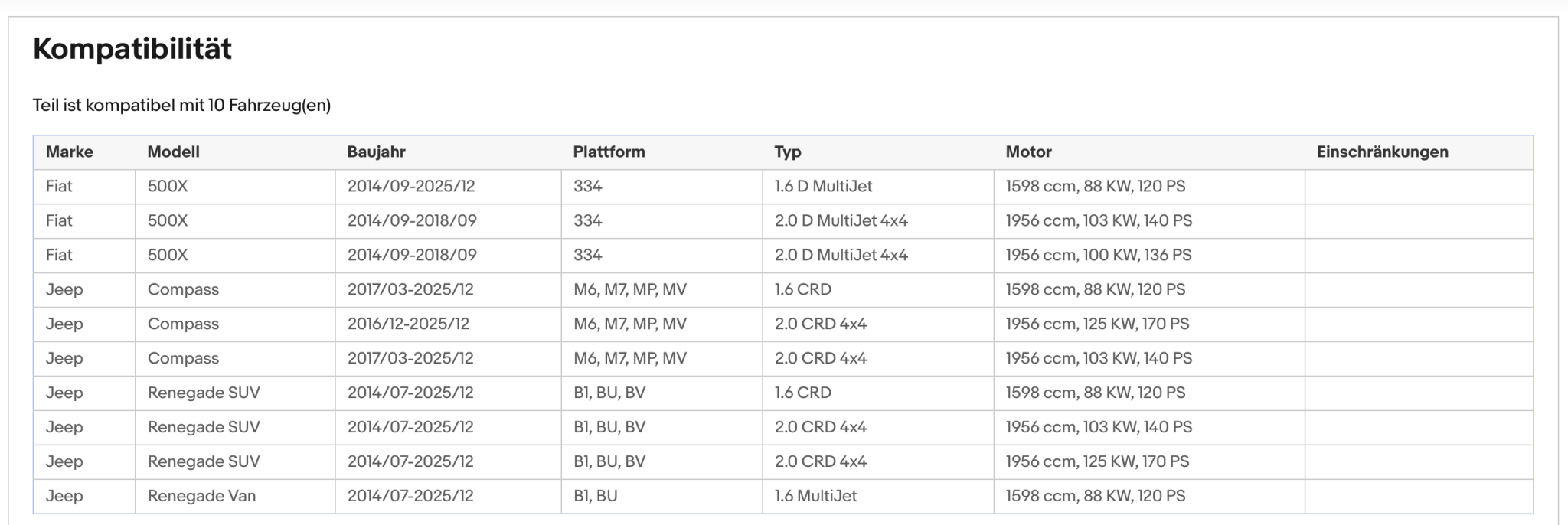The width and height of the screenshot is (1568, 525).
Task: Click the Kompatibilität heading
Action: (132, 49)
